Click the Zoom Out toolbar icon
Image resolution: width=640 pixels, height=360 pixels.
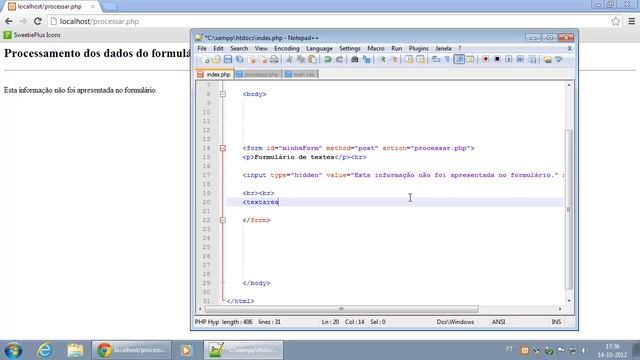394,60
